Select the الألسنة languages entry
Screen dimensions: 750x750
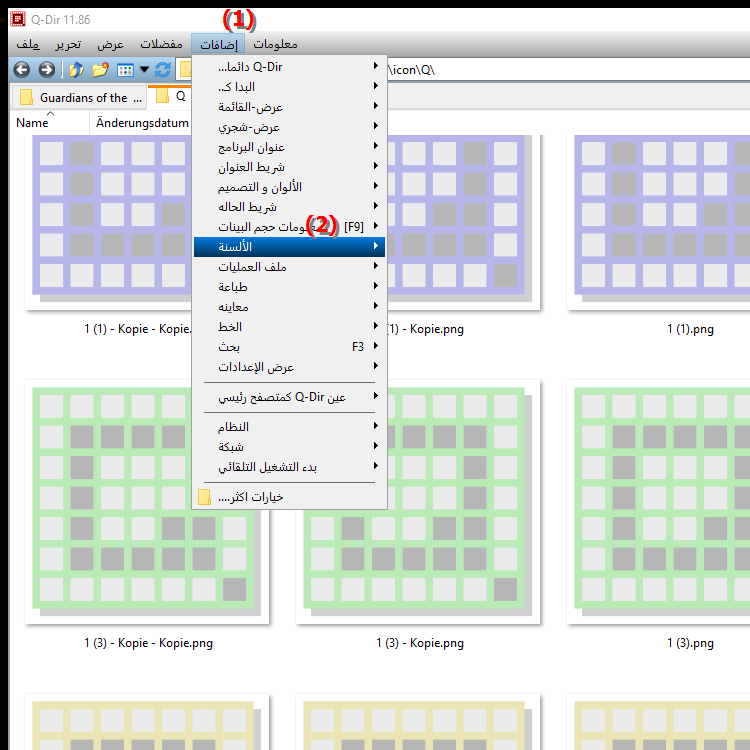coord(289,247)
